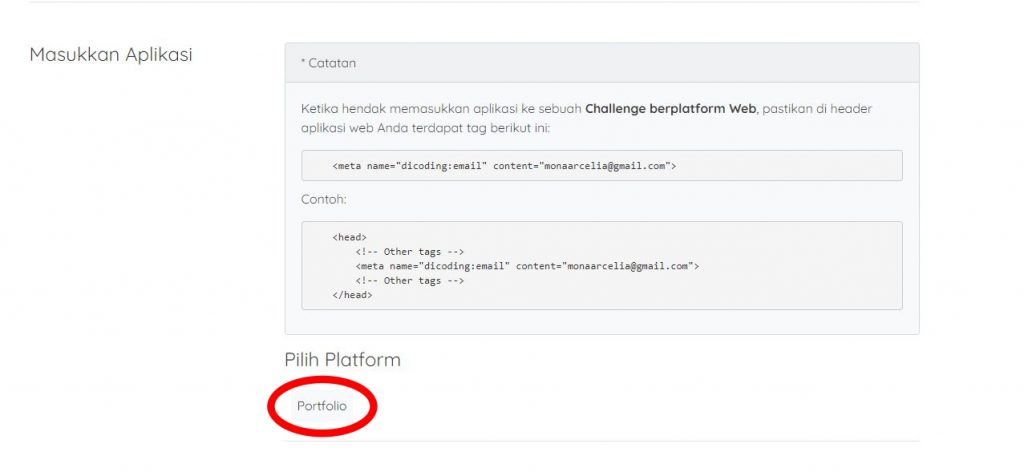Click the meta tag line inside head example
1024x472 pixels.
point(527,266)
